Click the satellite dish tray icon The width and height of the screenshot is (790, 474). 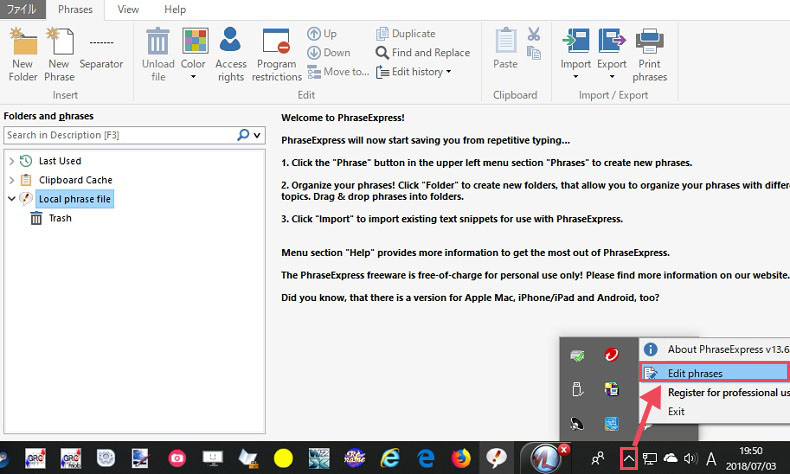click(x=577, y=424)
